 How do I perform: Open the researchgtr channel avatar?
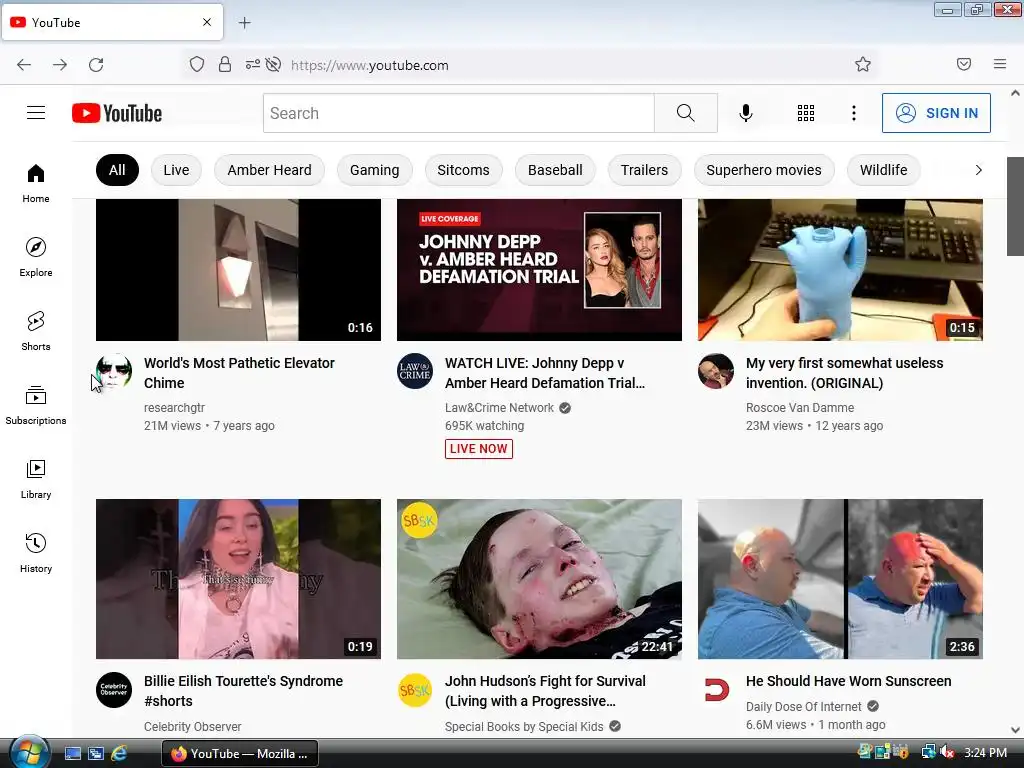click(x=114, y=371)
